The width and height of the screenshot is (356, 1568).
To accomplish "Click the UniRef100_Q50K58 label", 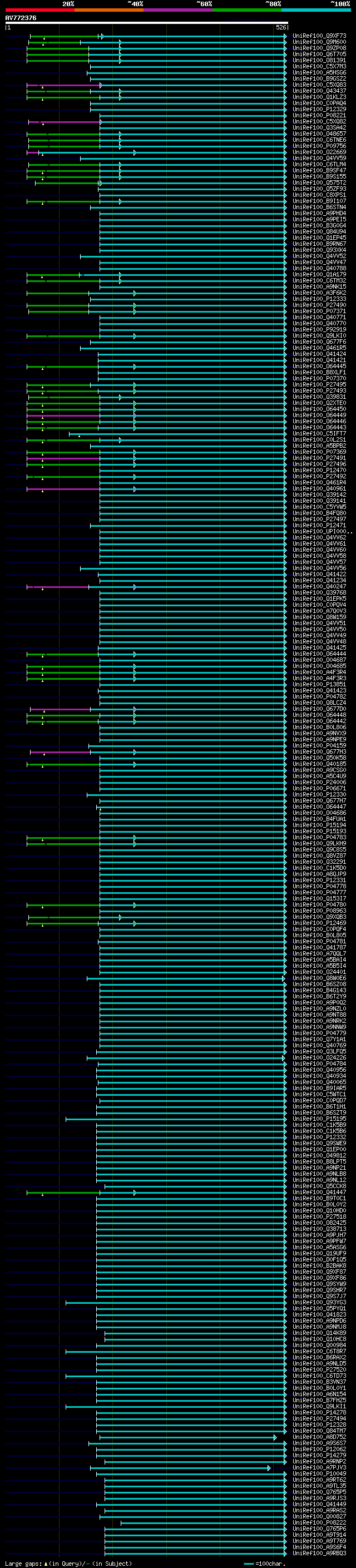I will click(319, 758).
